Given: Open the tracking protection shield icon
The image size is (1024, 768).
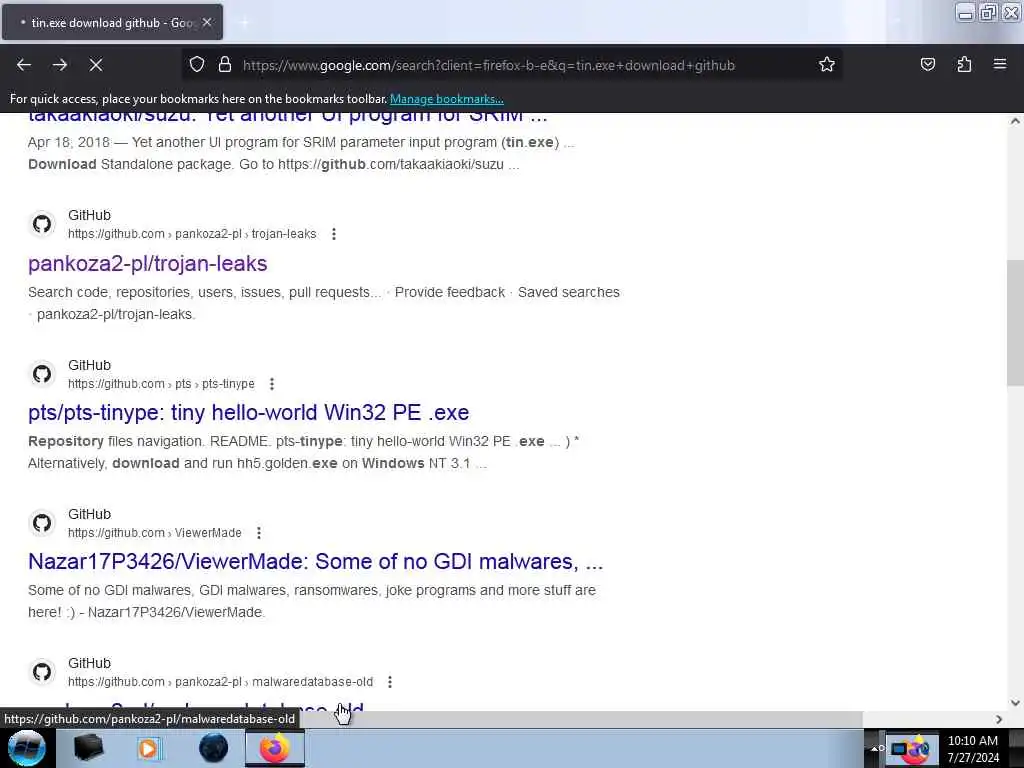Looking at the screenshot, I should coord(197,65).
